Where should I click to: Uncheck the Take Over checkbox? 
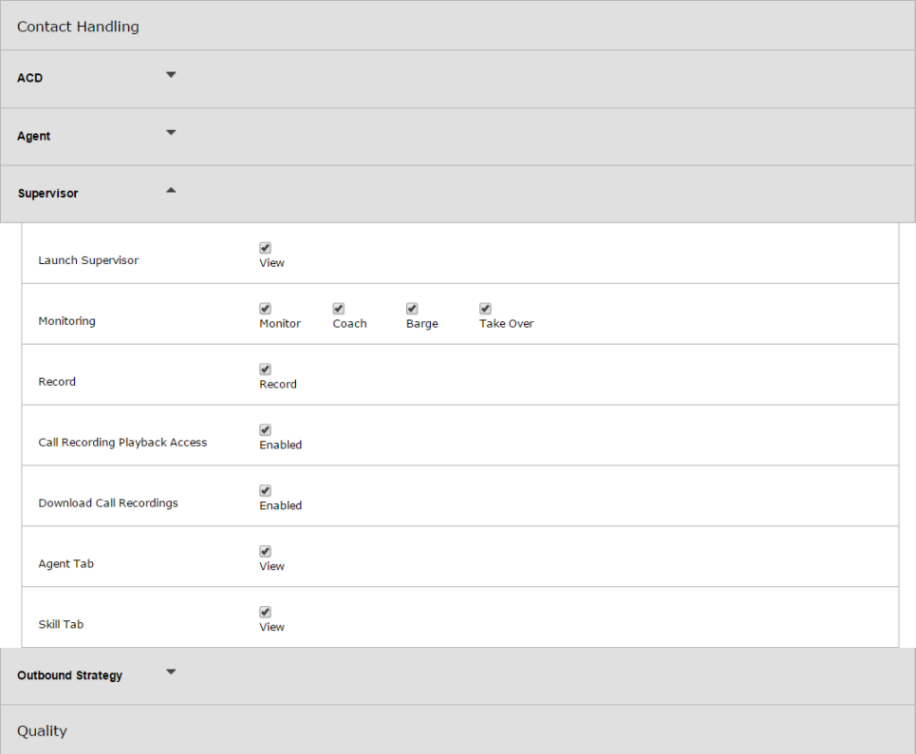tap(485, 308)
